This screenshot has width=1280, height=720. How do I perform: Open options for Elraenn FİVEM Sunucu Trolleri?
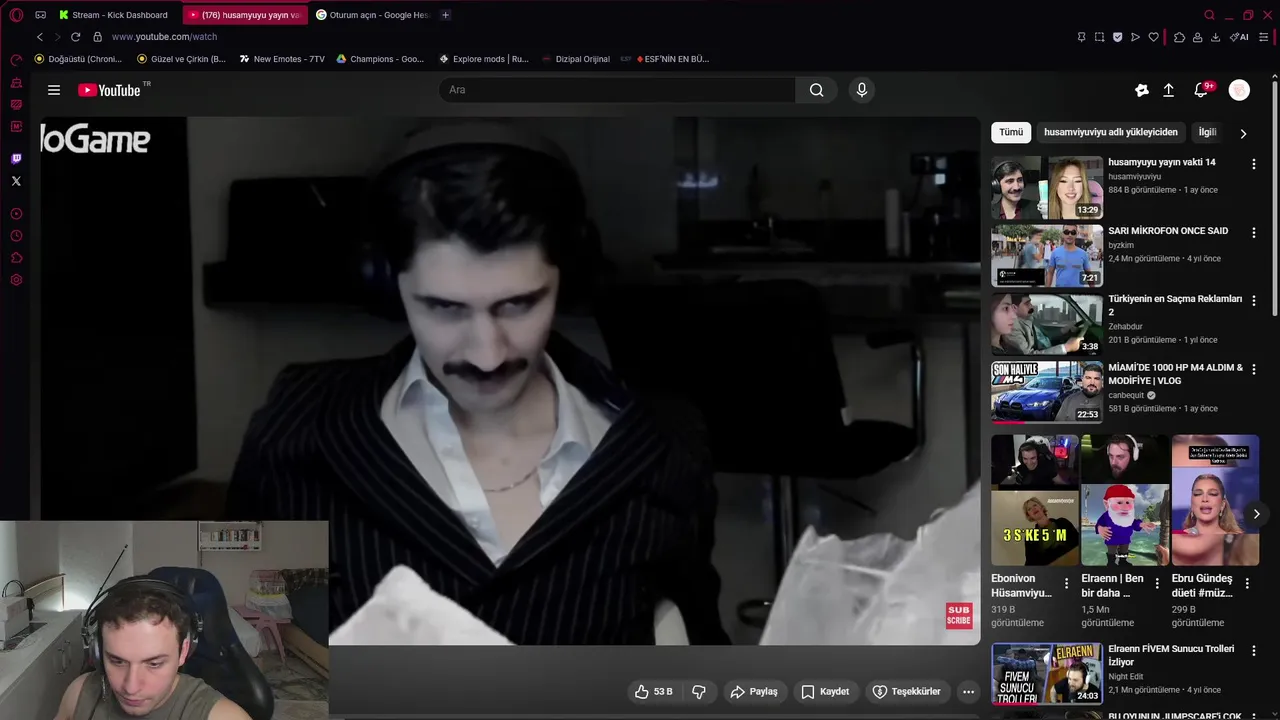click(x=1253, y=650)
